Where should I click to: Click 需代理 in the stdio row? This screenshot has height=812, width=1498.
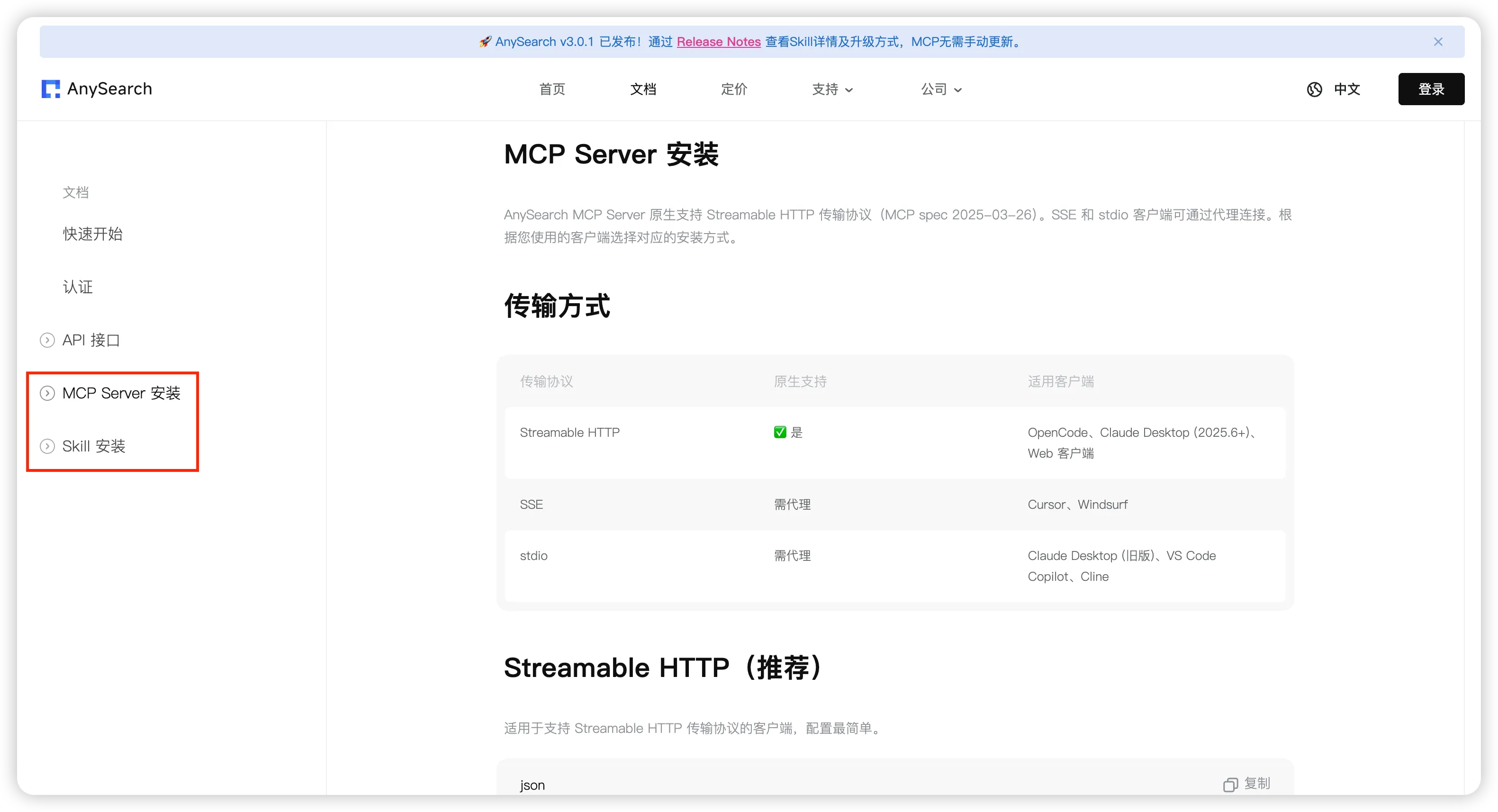click(x=792, y=556)
